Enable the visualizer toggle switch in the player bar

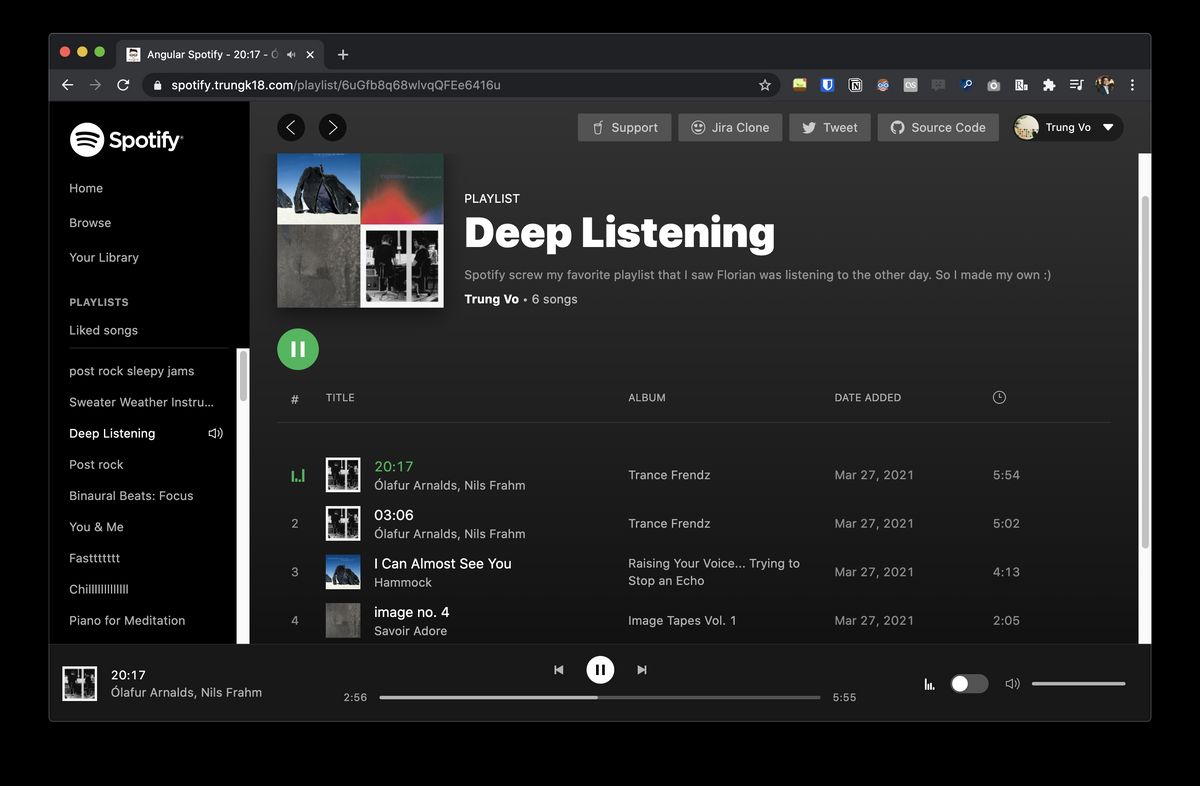[968, 683]
